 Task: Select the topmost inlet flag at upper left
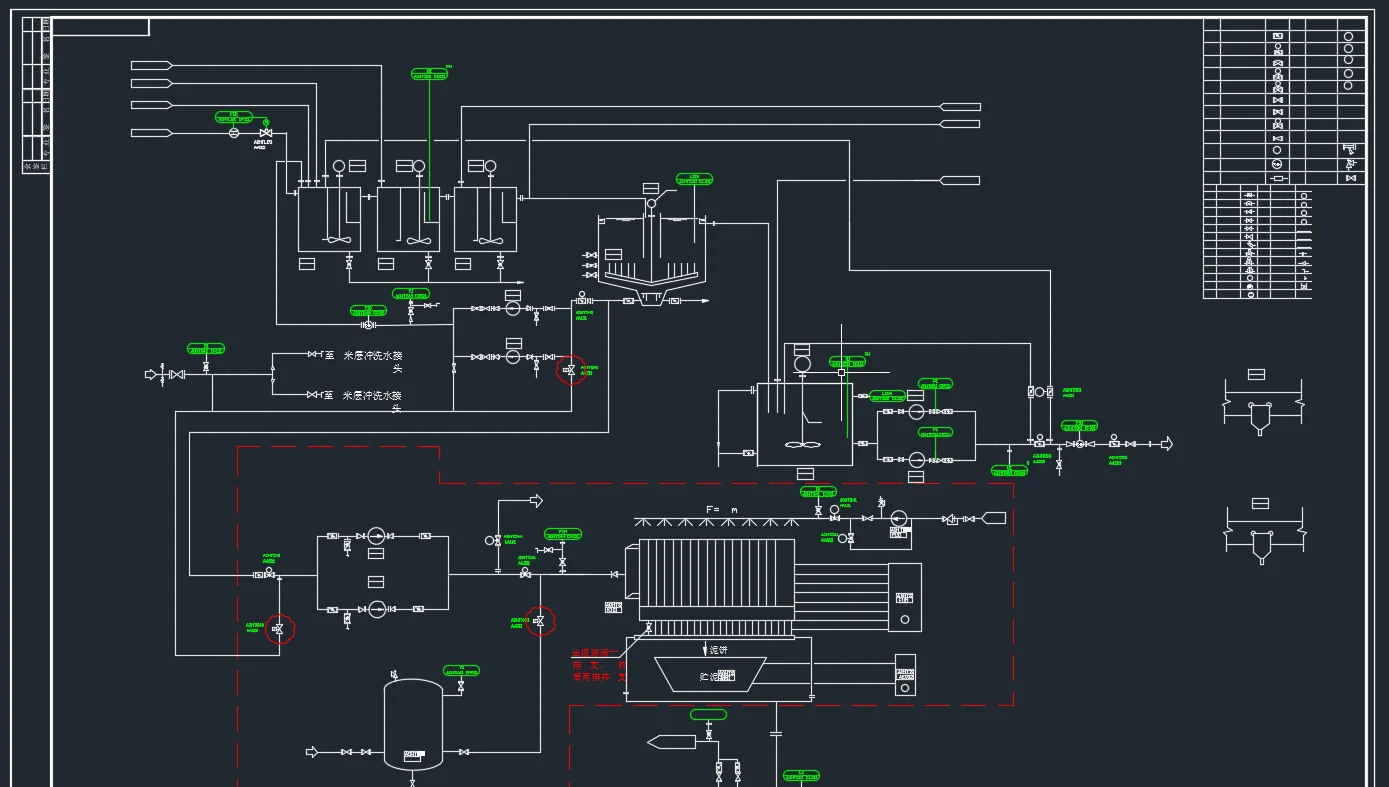coord(151,66)
